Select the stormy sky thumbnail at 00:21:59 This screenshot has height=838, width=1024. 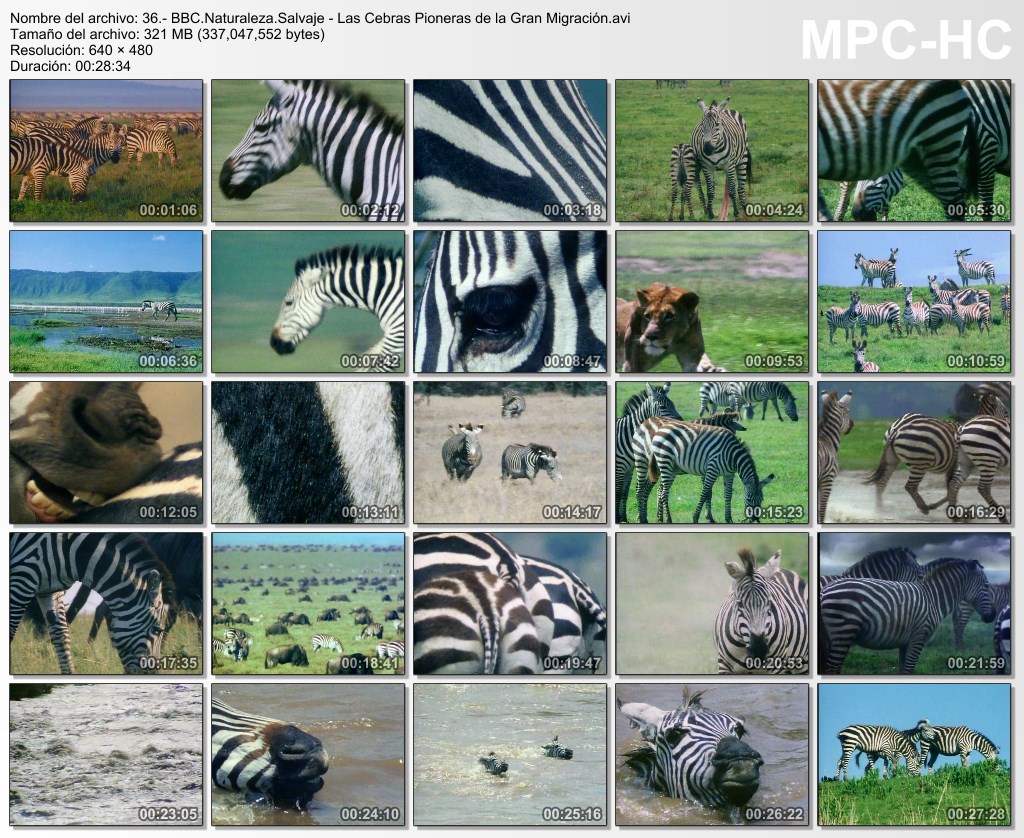pos(914,604)
